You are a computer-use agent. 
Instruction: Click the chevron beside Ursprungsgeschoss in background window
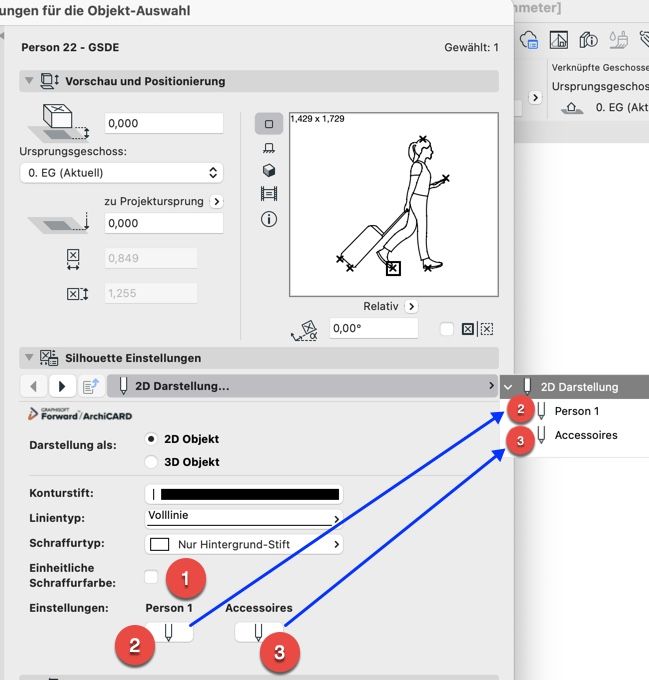click(x=535, y=98)
